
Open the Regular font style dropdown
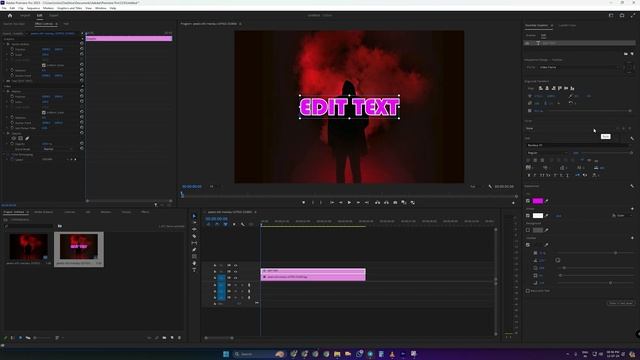pyautogui.click(x=547, y=153)
